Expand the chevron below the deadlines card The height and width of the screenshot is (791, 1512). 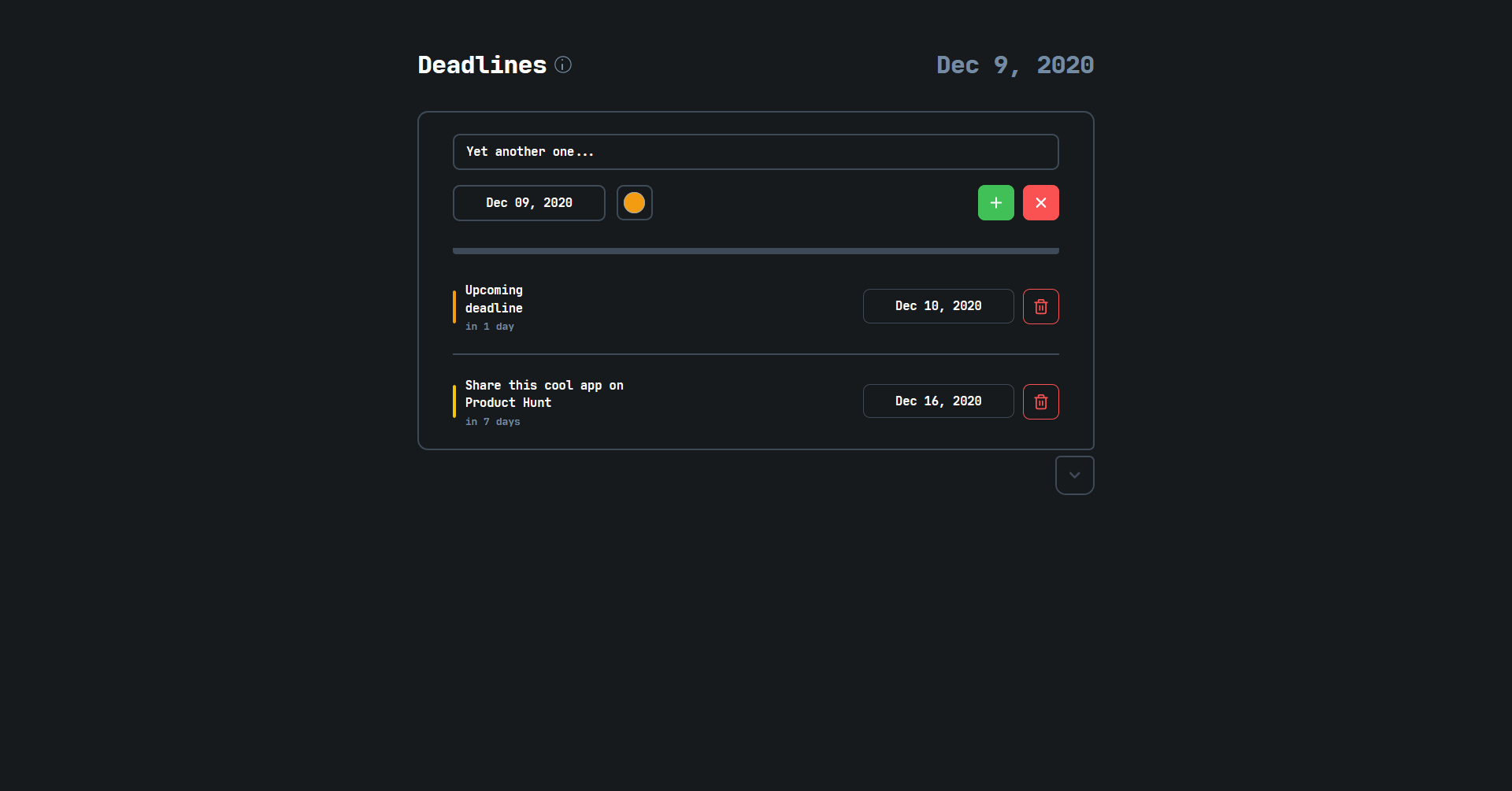[1074, 475]
